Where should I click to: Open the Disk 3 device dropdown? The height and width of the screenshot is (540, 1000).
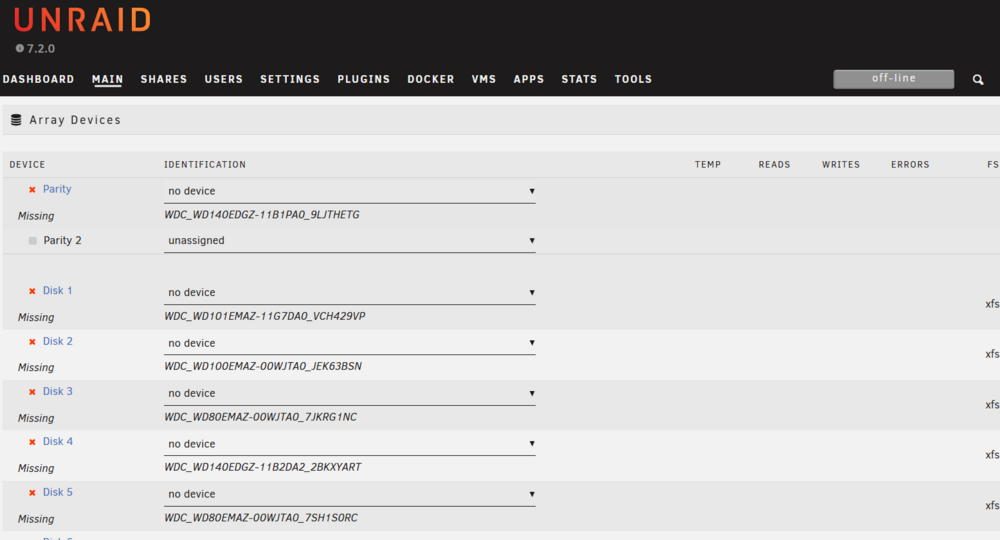pos(349,393)
